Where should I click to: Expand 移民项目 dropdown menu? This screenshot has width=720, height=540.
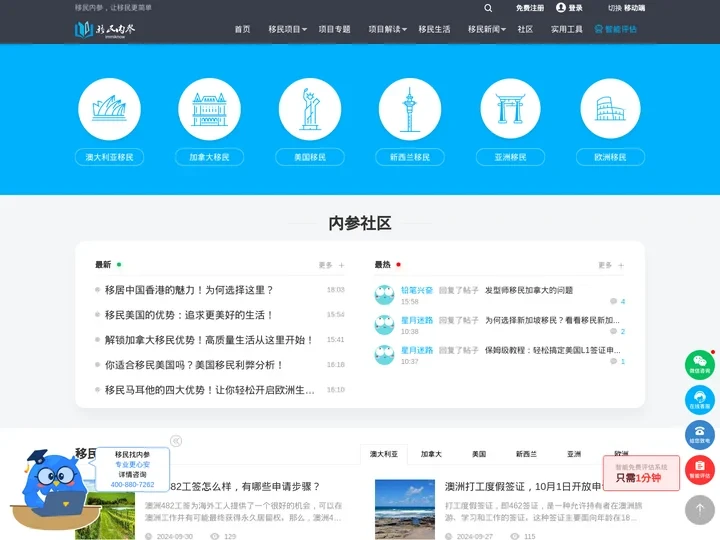click(x=287, y=29)
